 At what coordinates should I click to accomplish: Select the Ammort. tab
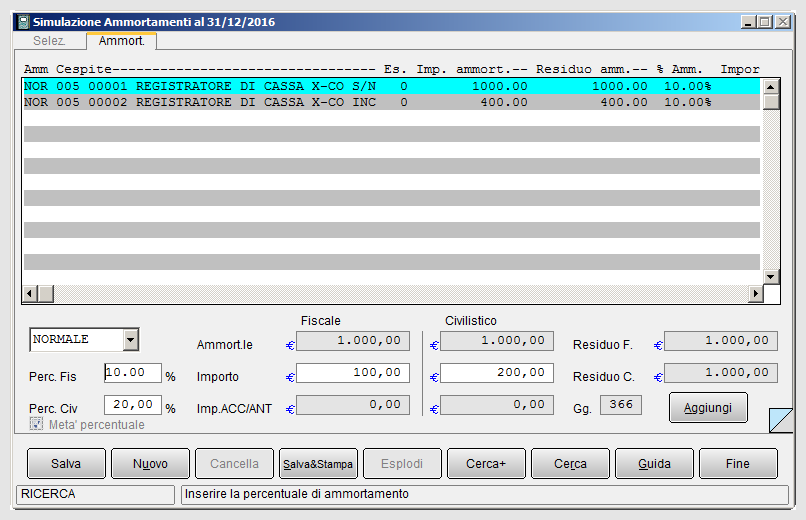pyautogui.click(x=121, y=41)
